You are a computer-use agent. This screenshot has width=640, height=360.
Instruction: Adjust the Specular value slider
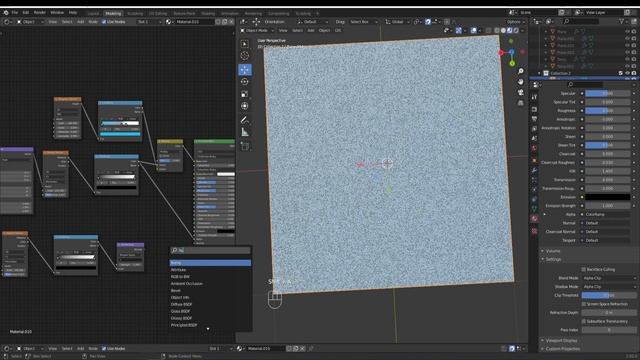tap(608, 93)
